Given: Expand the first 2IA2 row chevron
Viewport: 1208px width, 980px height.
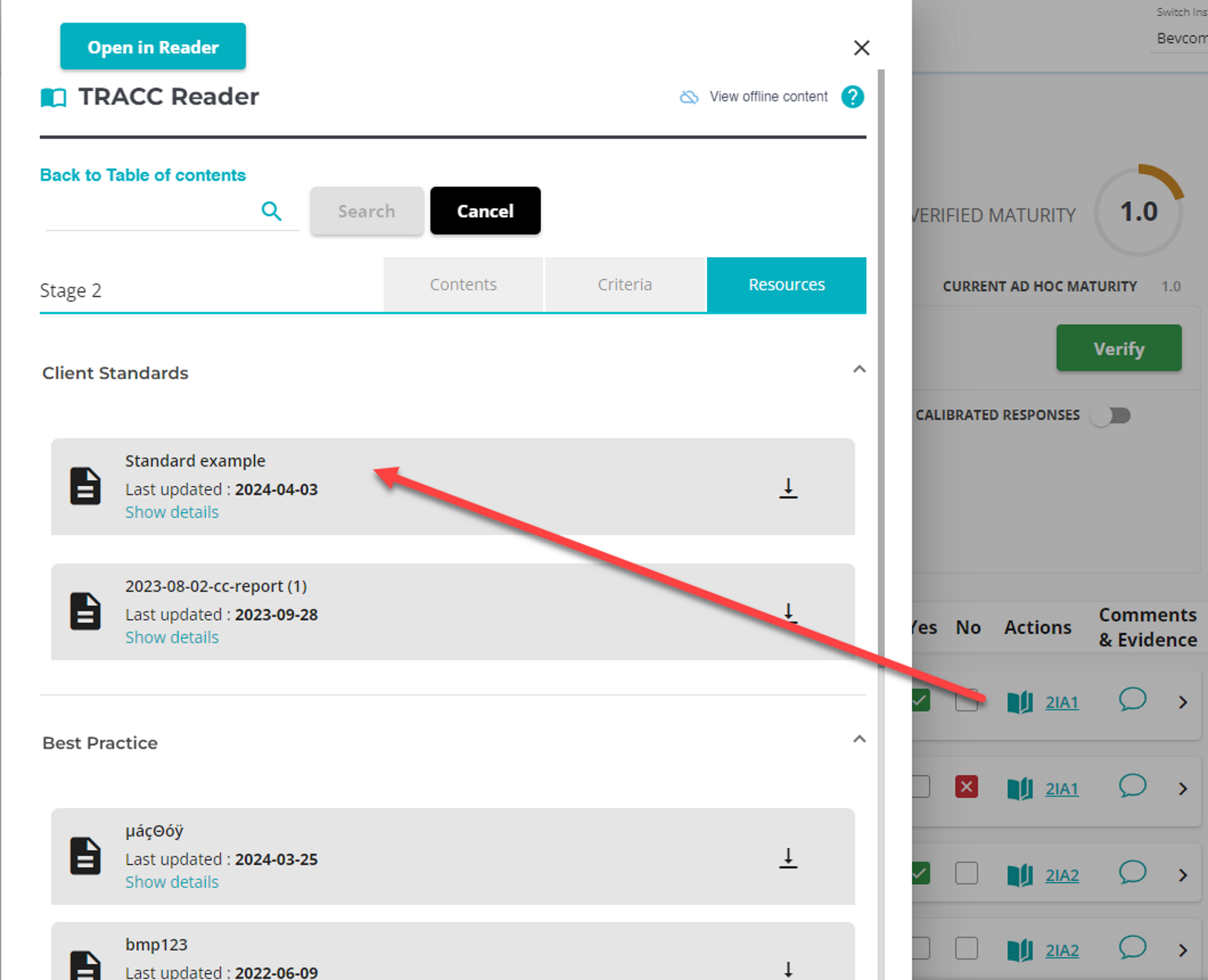Looking at the screenshot, I should click(x=1183, y=875).
